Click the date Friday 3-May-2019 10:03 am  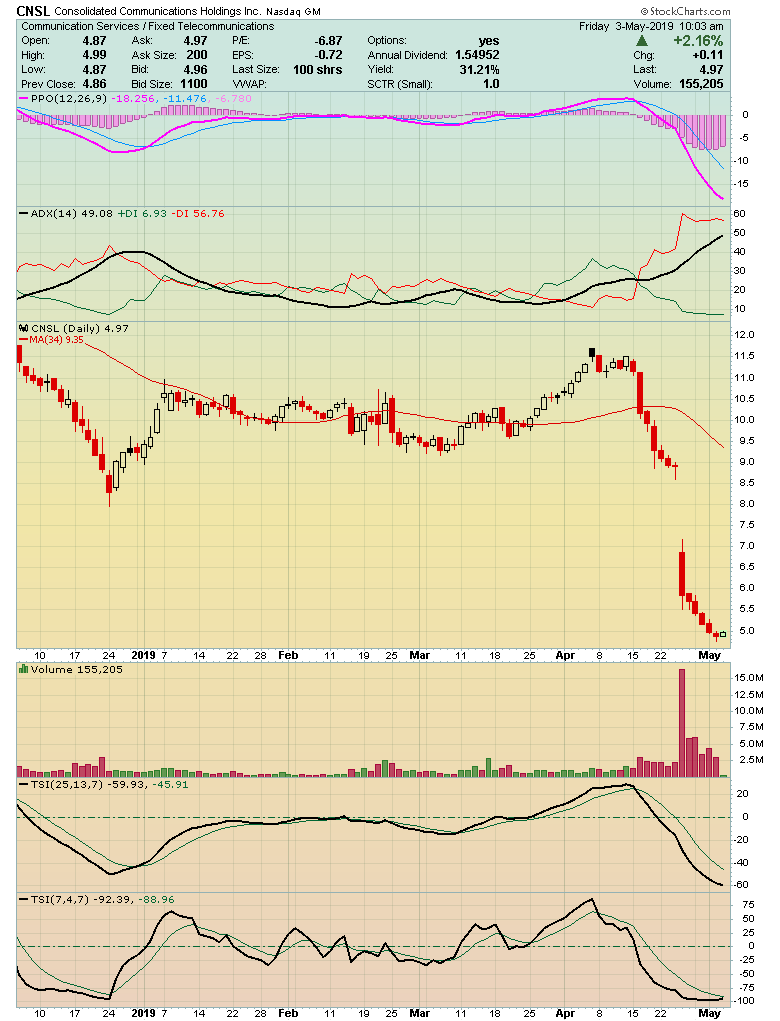[x=651, y=26]
